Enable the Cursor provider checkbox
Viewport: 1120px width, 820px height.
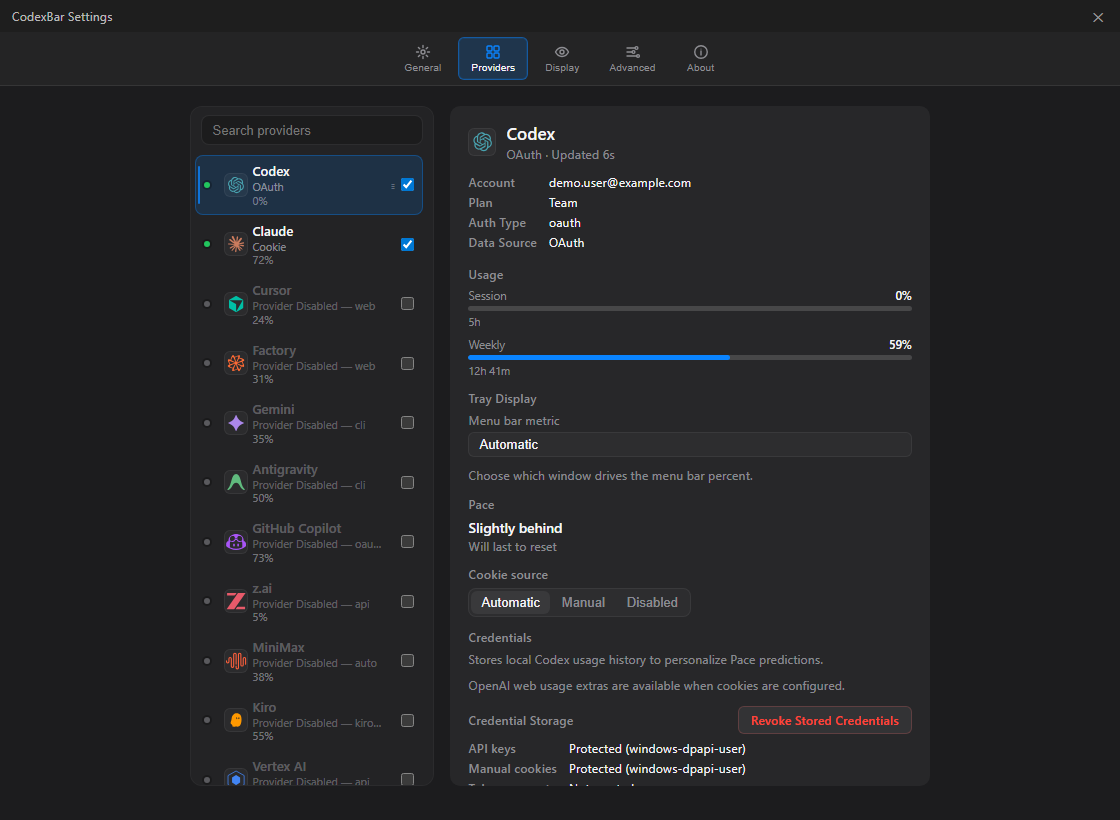[407, 304]
